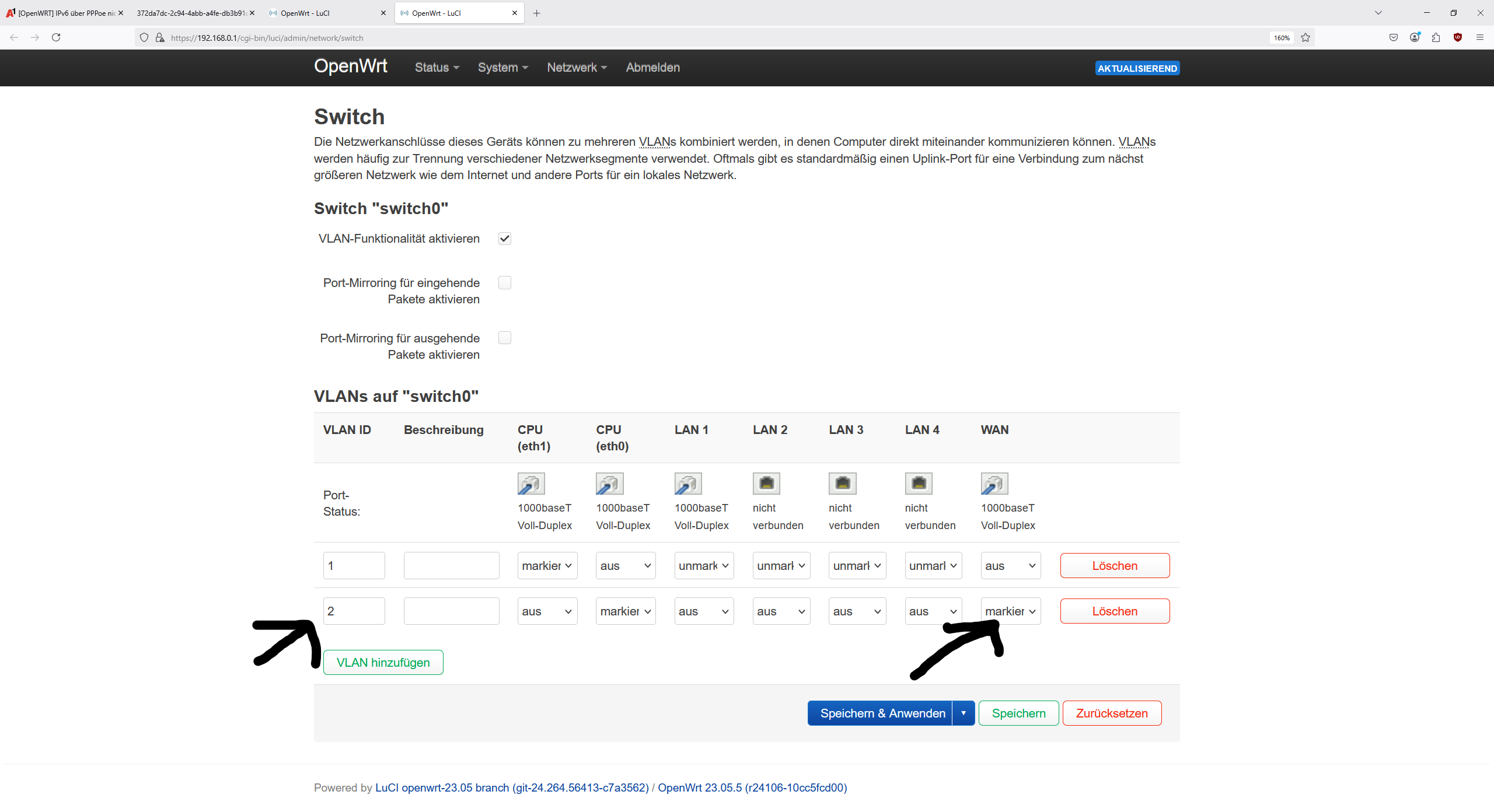Open VLAN 1 CPU (eth0) dropdown
The width and height of the screenshot is (1494, 812).
pyautogui.click(x=626, y=565)
